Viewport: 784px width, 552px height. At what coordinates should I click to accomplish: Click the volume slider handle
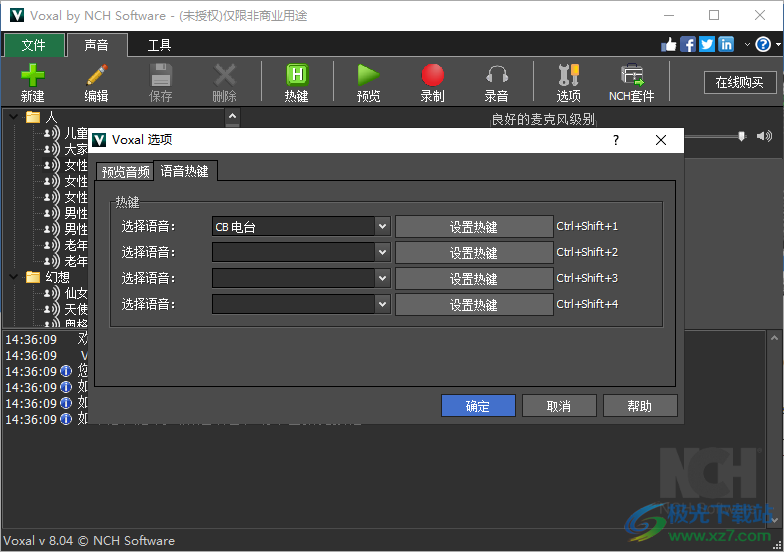pos(742,136)
